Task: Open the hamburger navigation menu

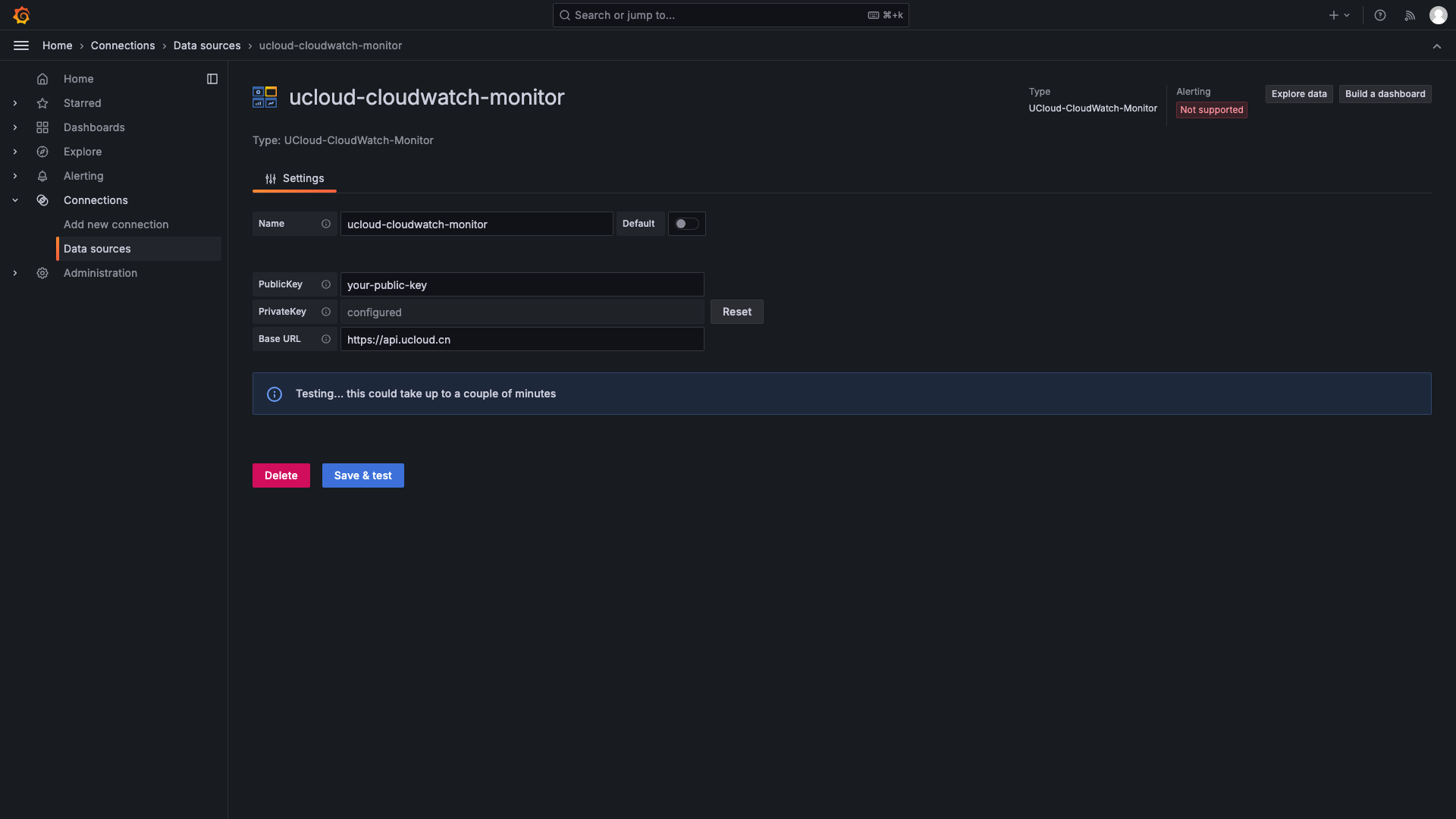Action: pos(21,45)
